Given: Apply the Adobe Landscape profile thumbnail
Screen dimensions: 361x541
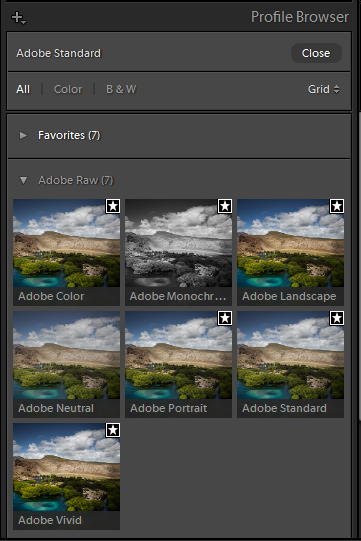Looking at the screenshot, I should 291,252.
